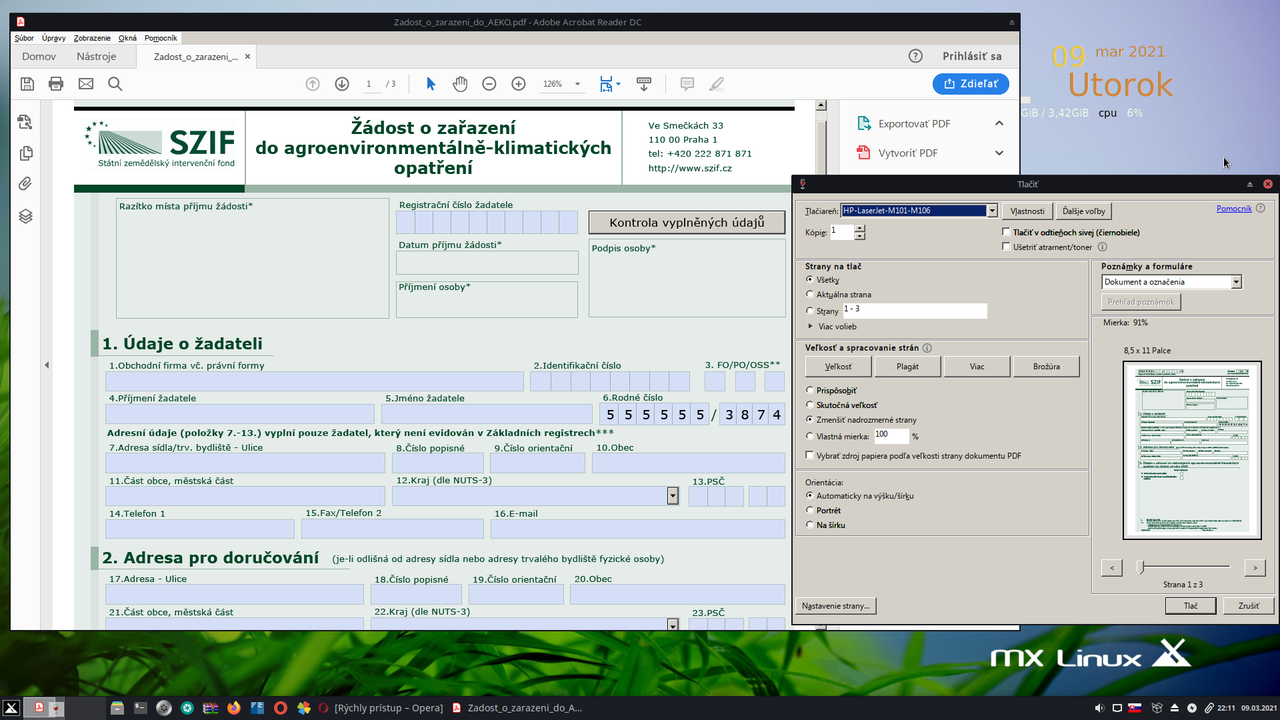Viewport: 1280px width, 720px height.
Task: Go to previous page with up arrow icon
Action: click(313, 84)
